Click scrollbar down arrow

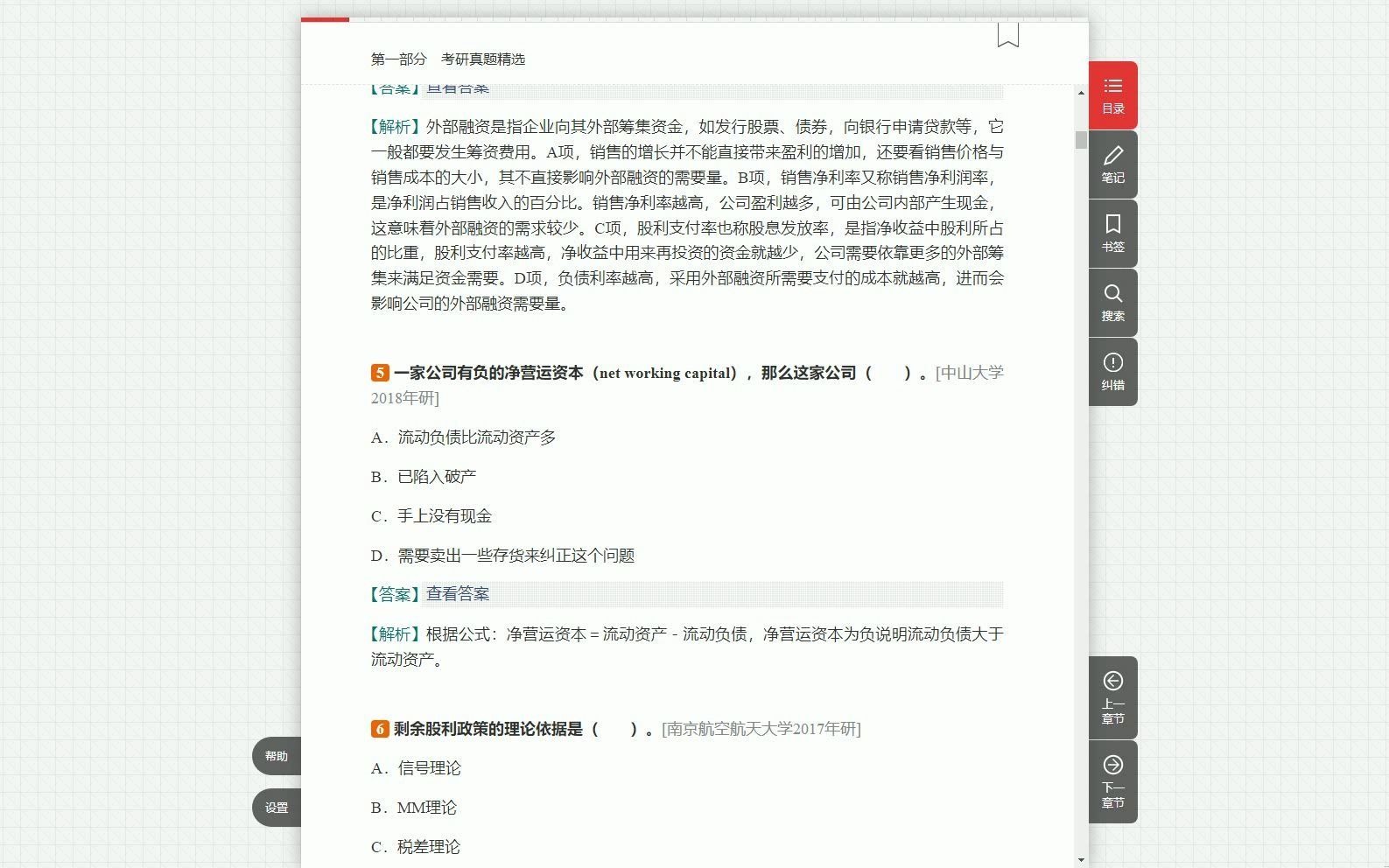click(x=1082, y=859)
